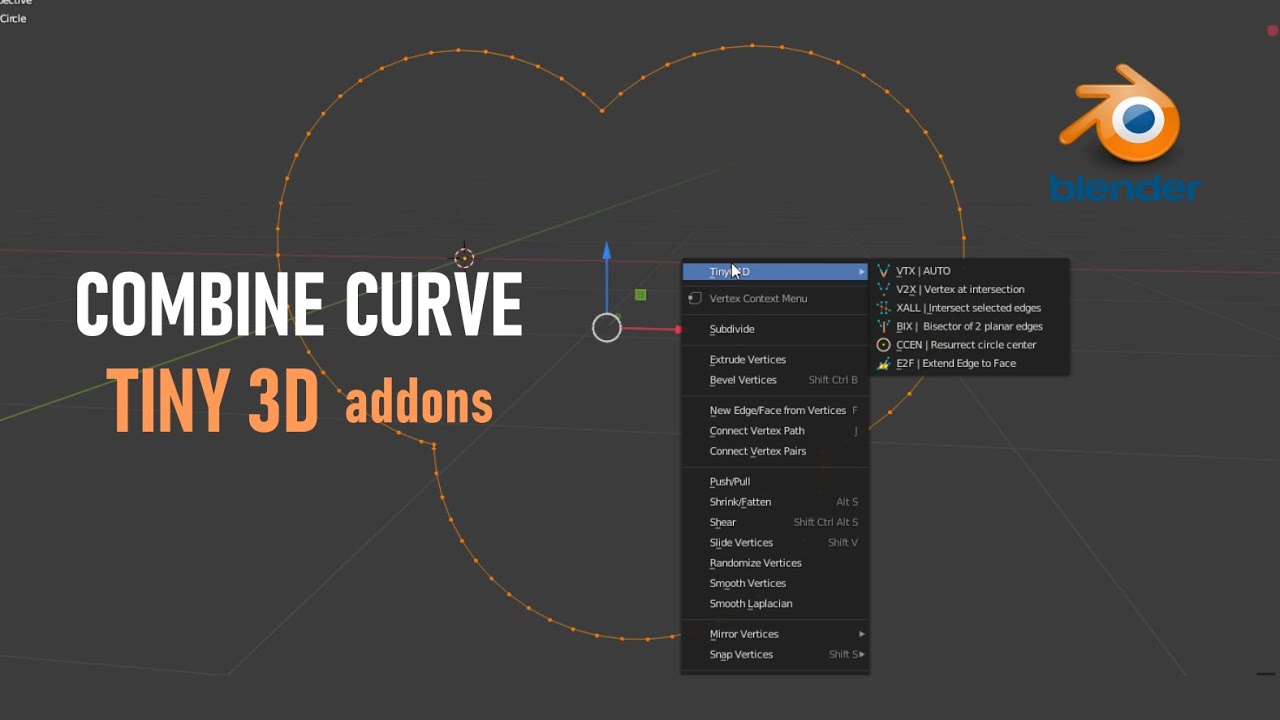Click the E2F Extend Edge to Face icon

(883, 363)
